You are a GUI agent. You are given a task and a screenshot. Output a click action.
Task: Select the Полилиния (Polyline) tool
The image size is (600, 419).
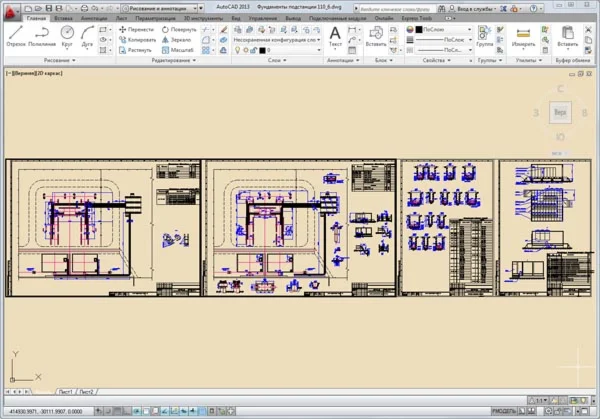[43, 35]
